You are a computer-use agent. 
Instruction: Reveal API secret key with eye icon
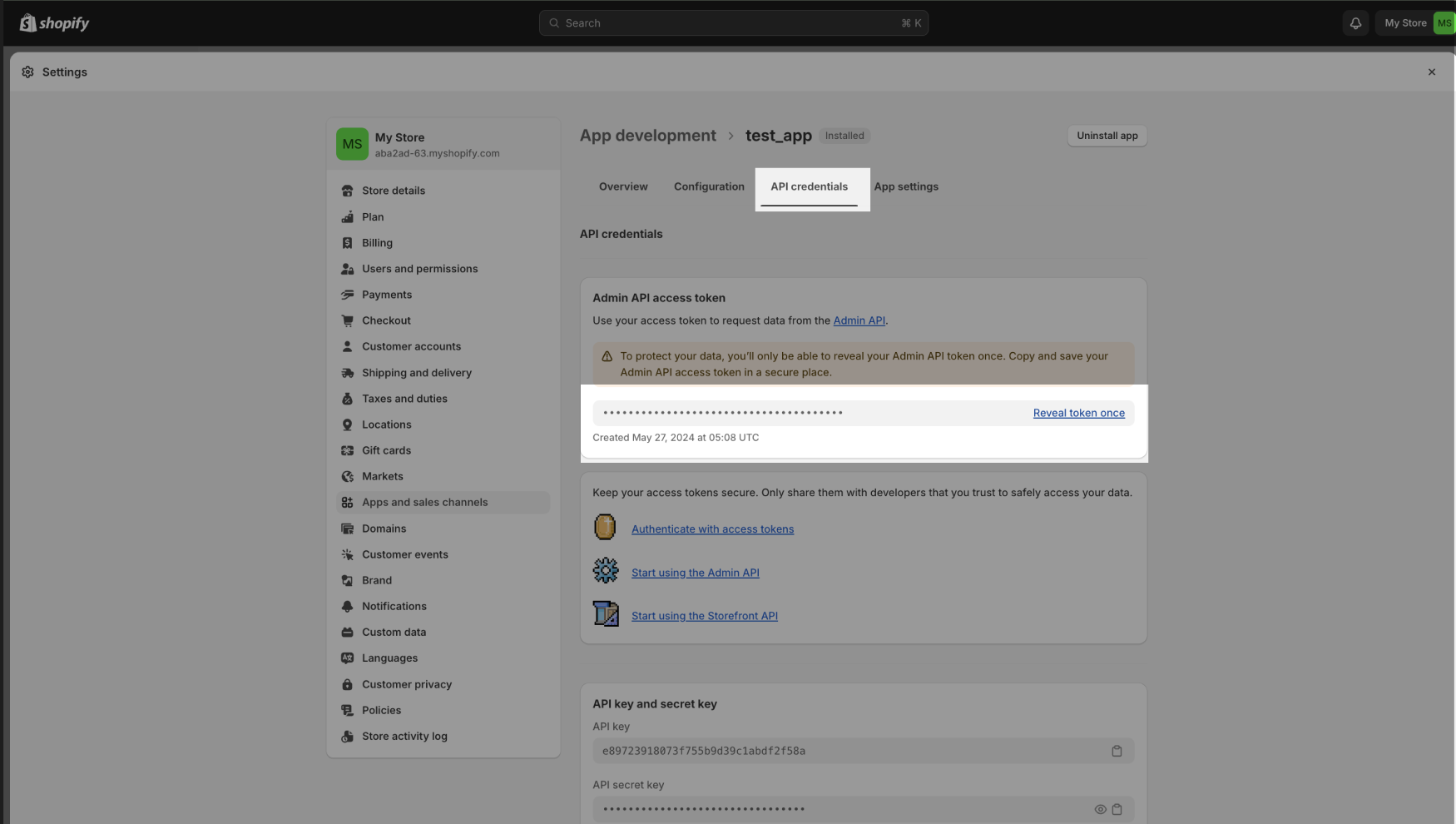coord(1100,809)
